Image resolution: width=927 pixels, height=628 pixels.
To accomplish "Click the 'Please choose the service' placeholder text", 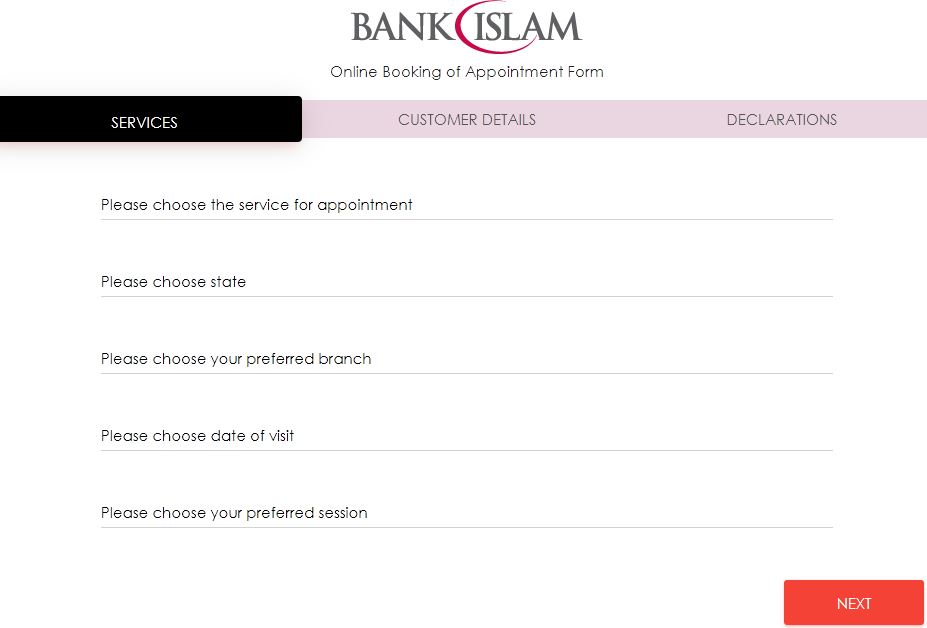I will pos(256,205).
